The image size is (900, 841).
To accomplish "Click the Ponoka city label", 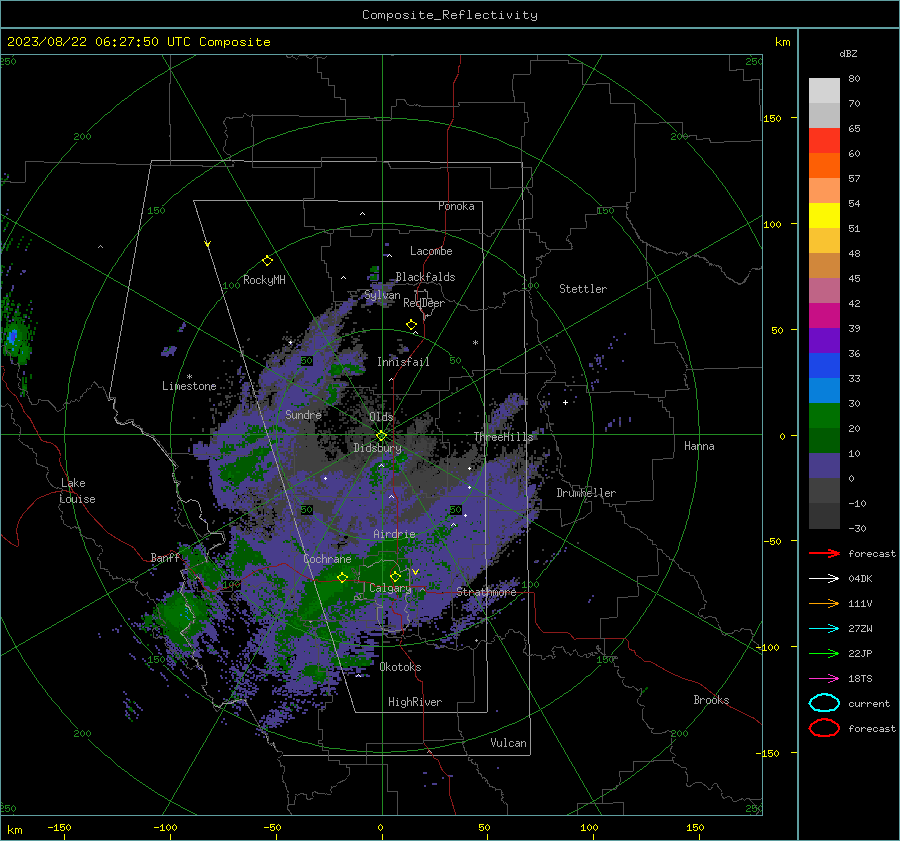I will click(456, 206).
